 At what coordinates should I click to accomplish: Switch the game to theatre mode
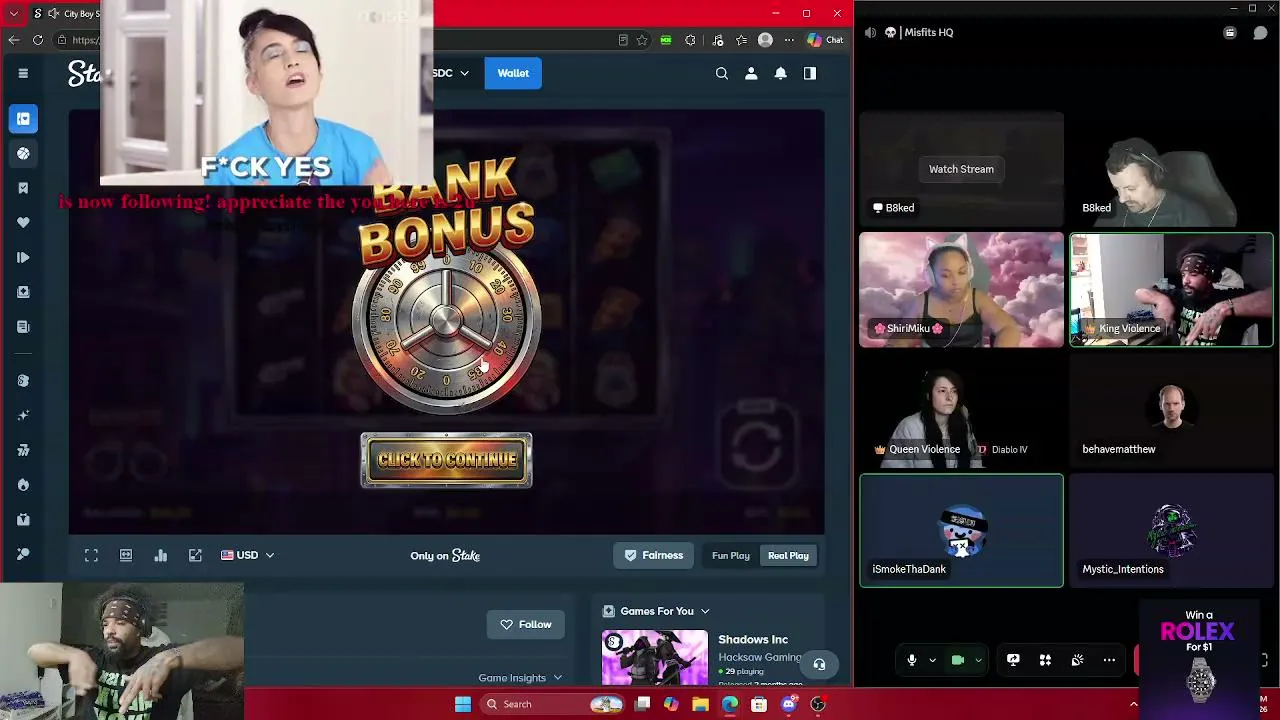click(126, 555)
